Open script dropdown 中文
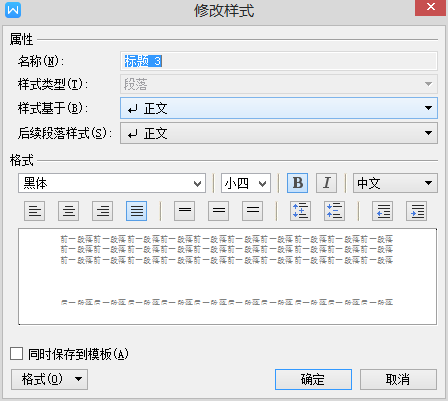Viewport: 448px width, 401px height. tap(395, 183)
